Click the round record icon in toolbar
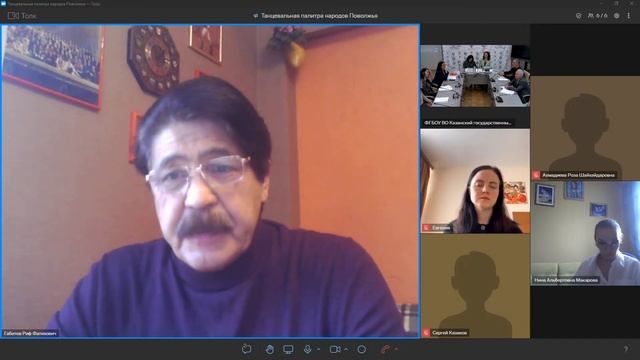 (x=362, y=349)
